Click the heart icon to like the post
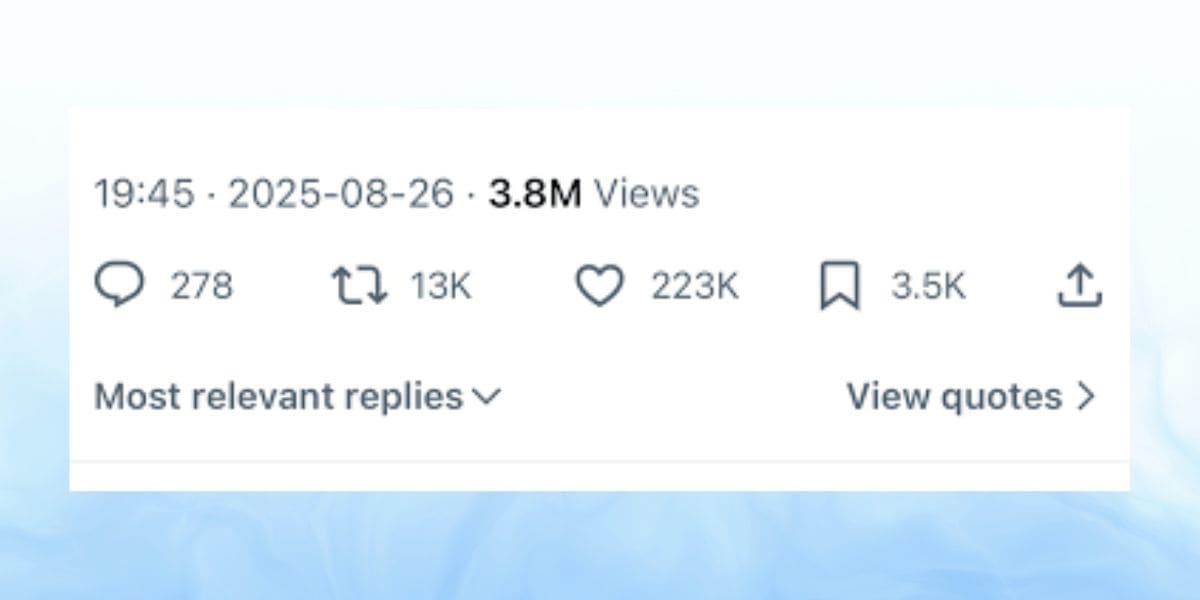 pyautogui.click(x=601, y=285)
